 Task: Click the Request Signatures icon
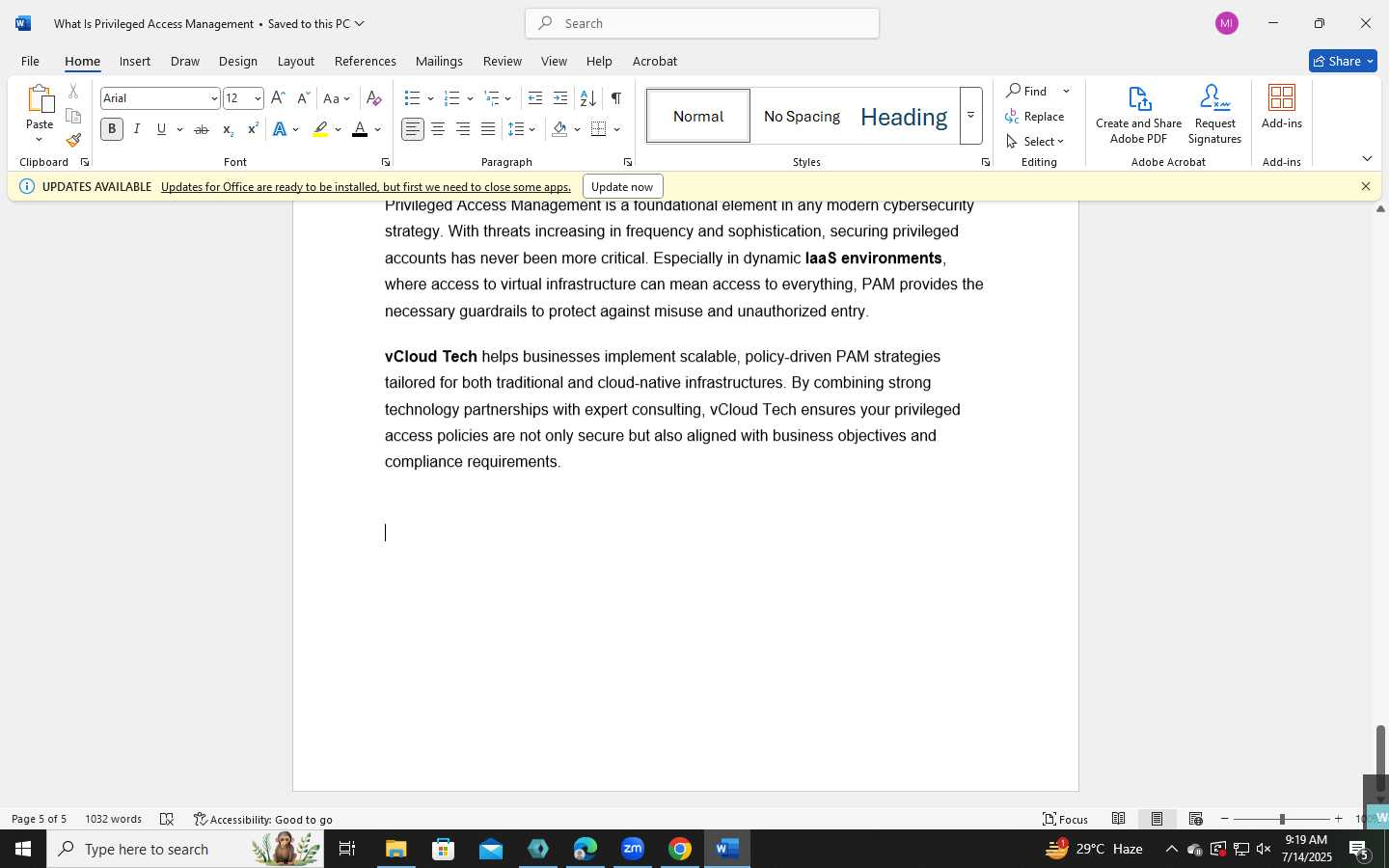pos(1215,115)
